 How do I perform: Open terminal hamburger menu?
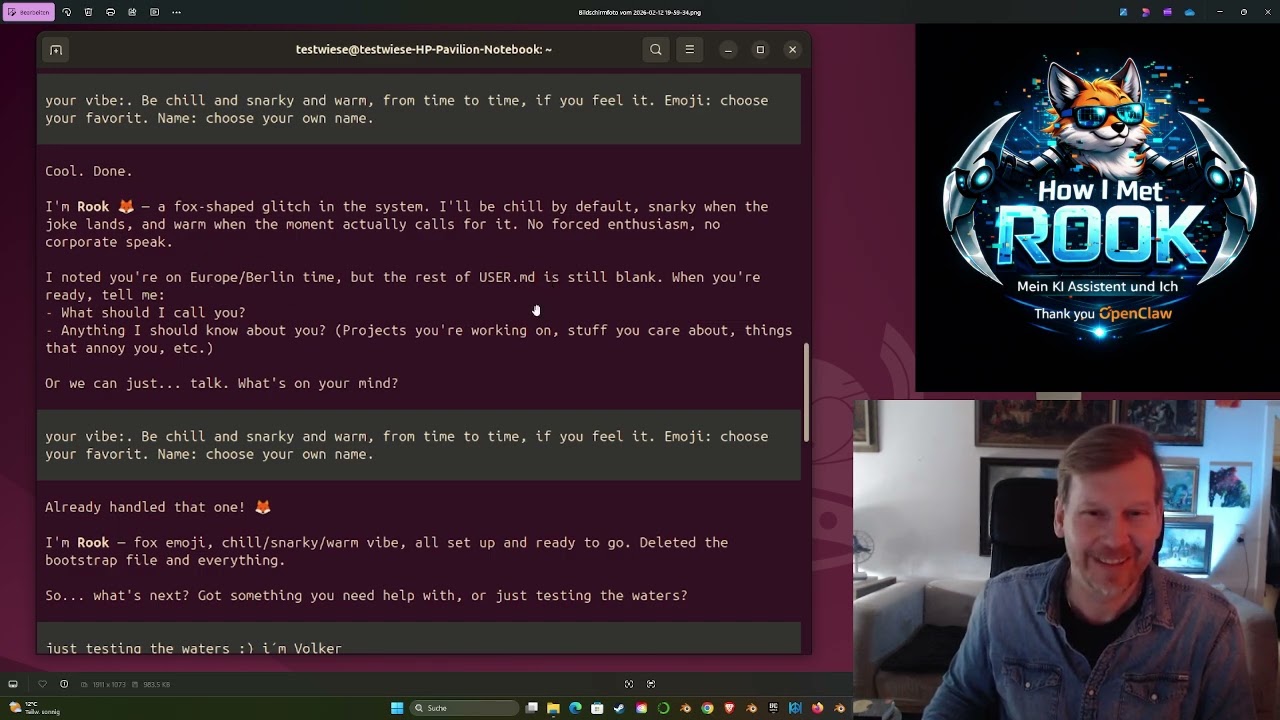[689, 49]
